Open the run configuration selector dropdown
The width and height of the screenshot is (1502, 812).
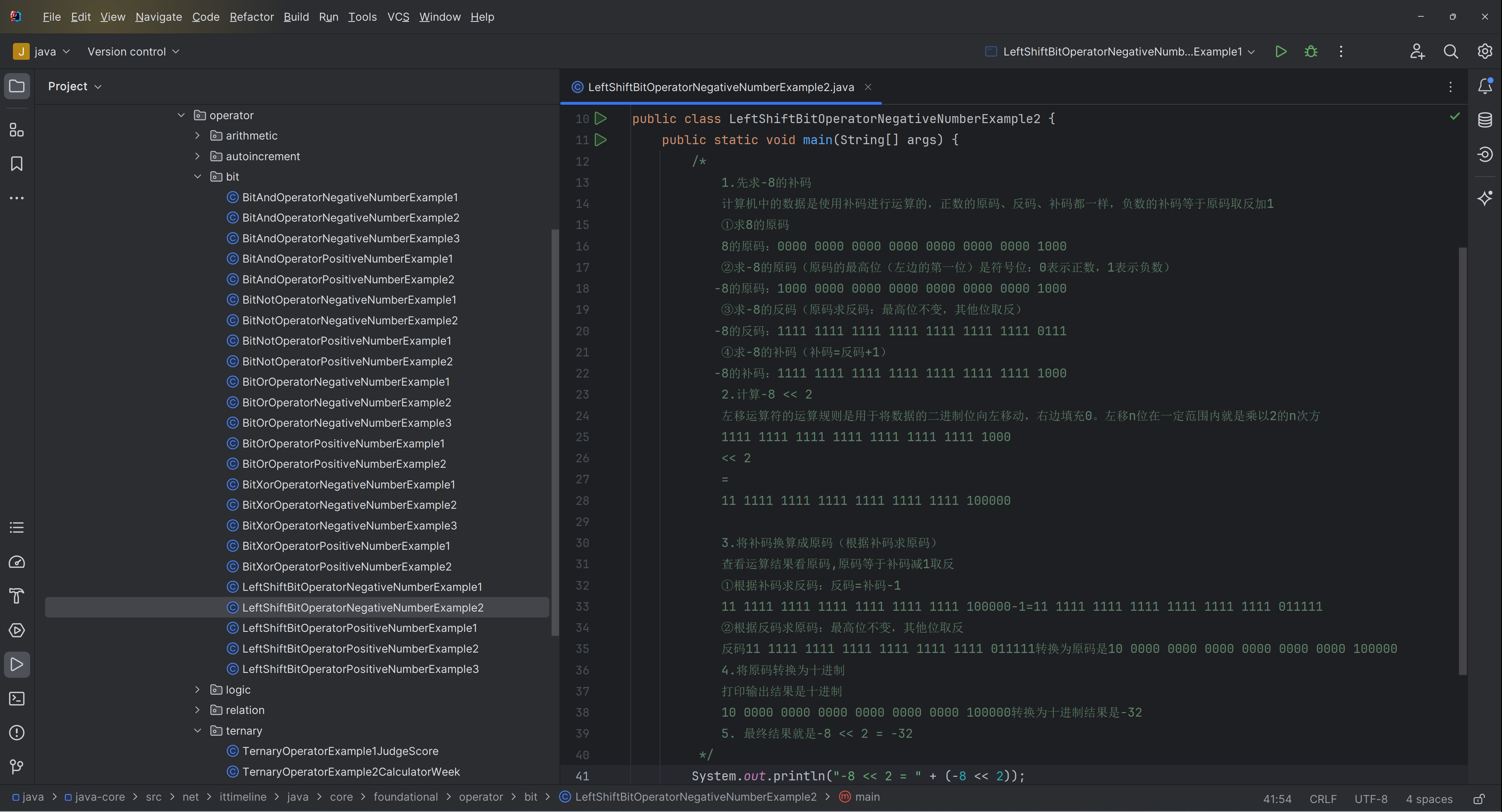[x=1120, y=51]
